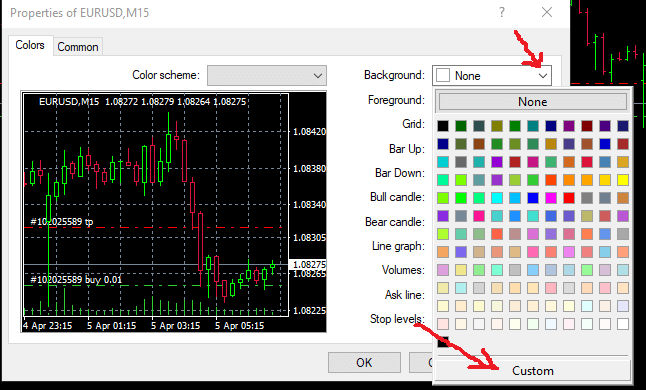
Task: Click the EURUSD chart preview image
Action: pyautogui.click(x=173, y=212)
